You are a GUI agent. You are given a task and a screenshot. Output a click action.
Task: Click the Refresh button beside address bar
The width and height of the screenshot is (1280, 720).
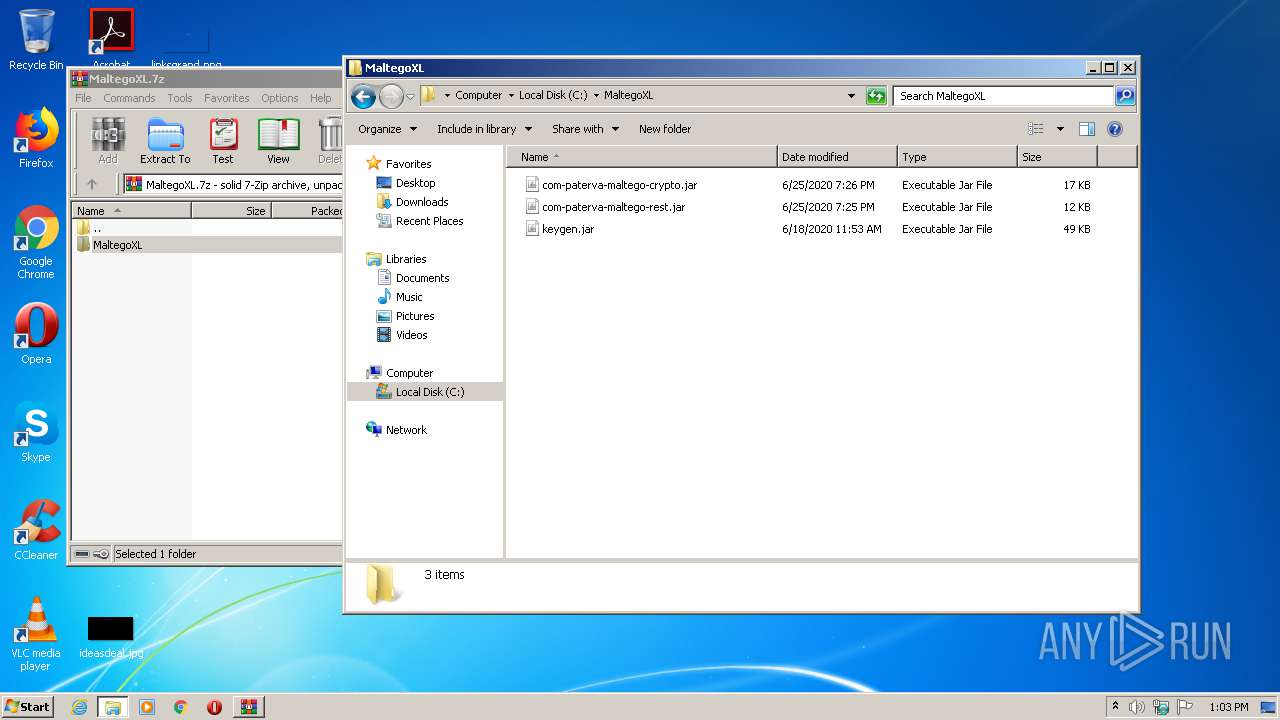[x=876, y=96]
